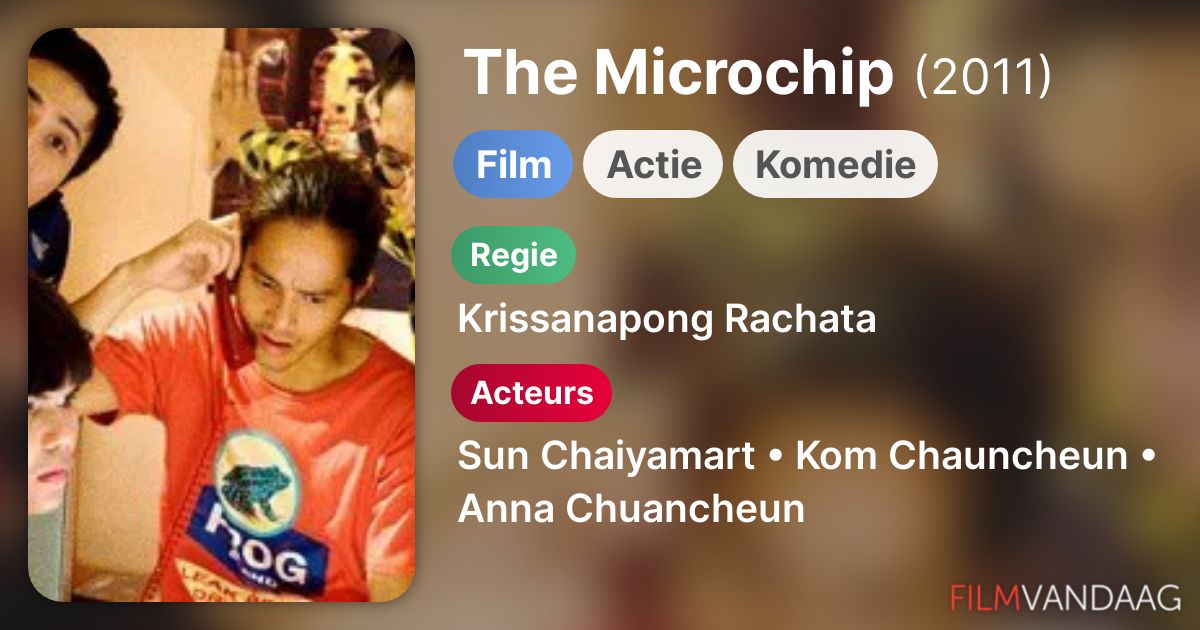1200x630 pixels.
Task: Select the Actie genre tag
Action: (654, 164)
